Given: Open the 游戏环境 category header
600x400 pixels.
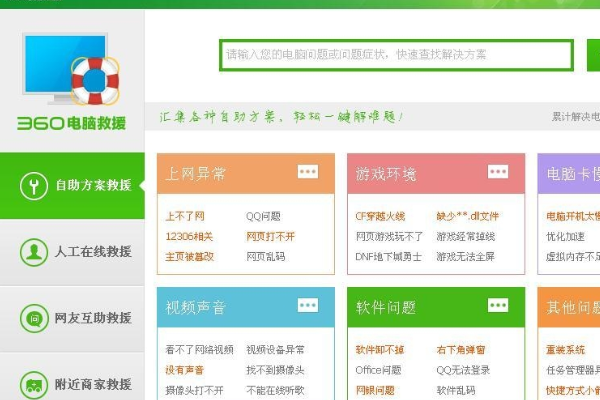Looking at the screenshot, I should click(436, 174).
